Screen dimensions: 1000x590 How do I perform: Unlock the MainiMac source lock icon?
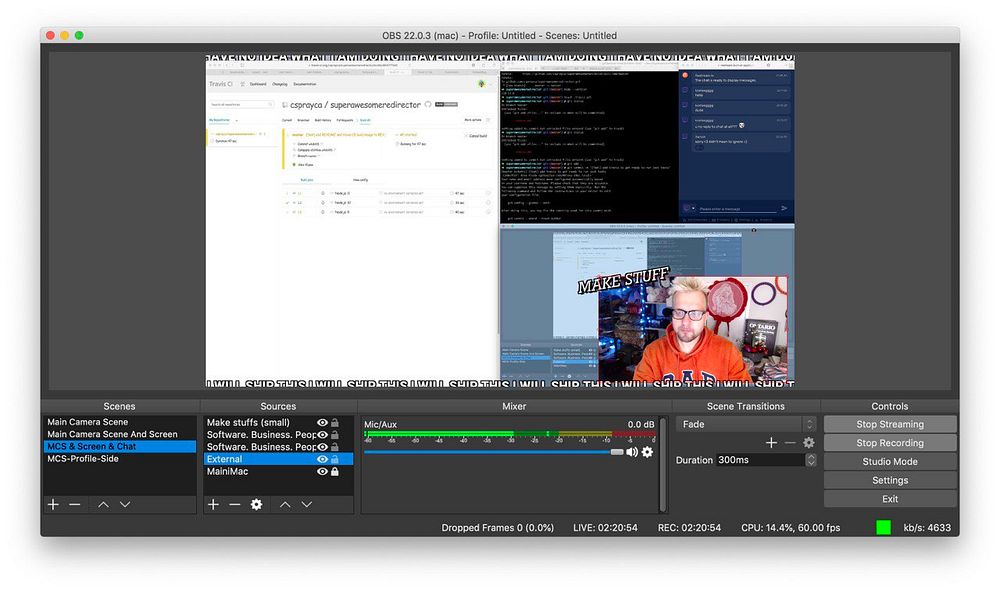tap(335, 471)
